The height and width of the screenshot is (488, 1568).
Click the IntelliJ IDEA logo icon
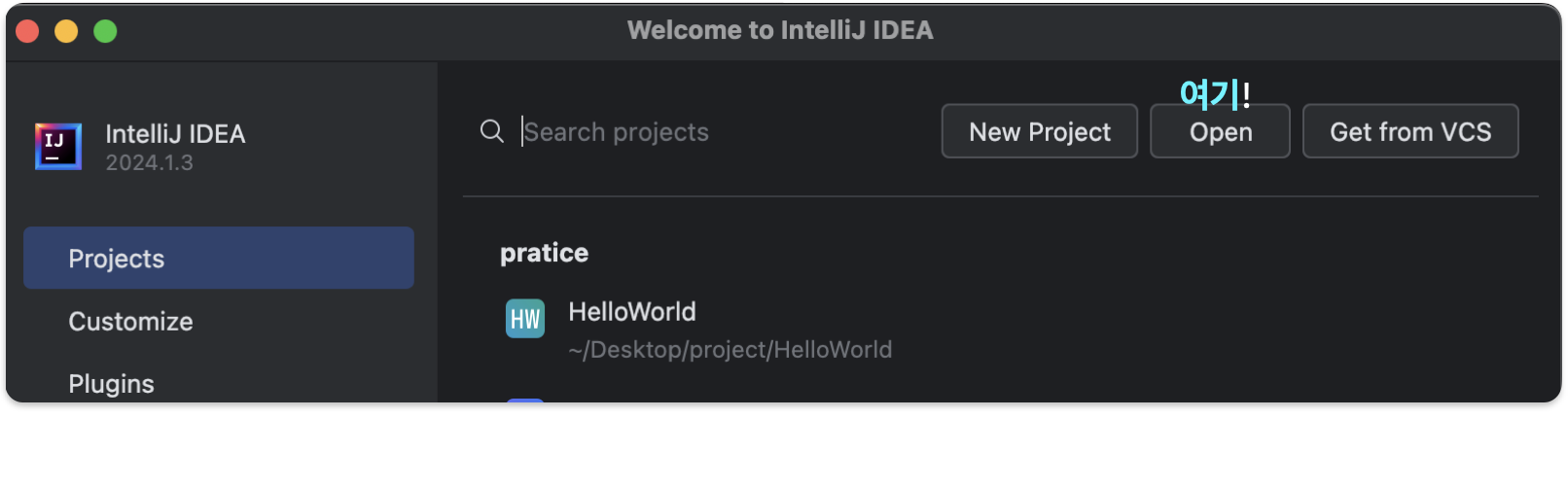pyautogui.click(x=58, y=147)
